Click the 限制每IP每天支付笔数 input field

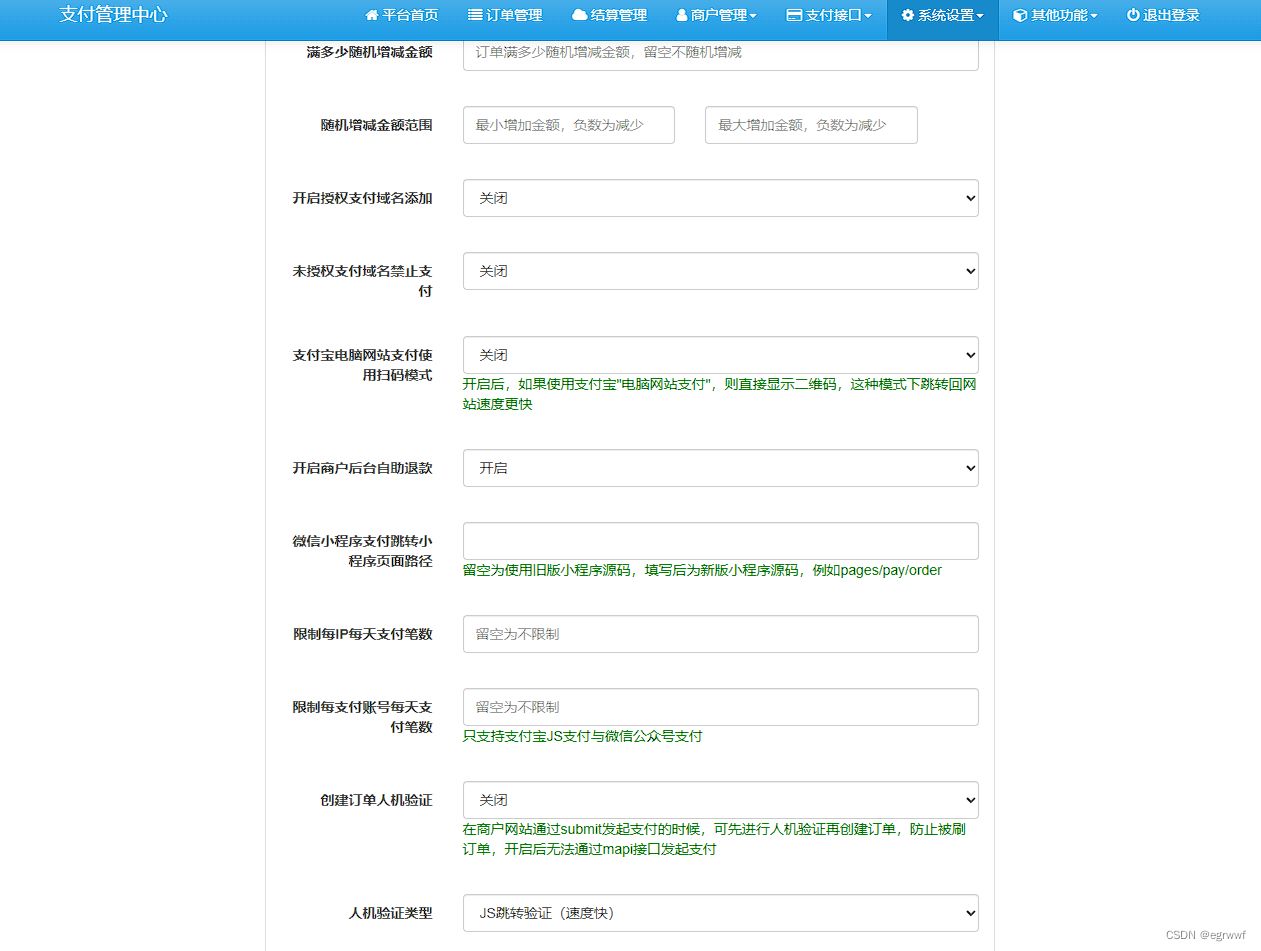click(718, 633)
